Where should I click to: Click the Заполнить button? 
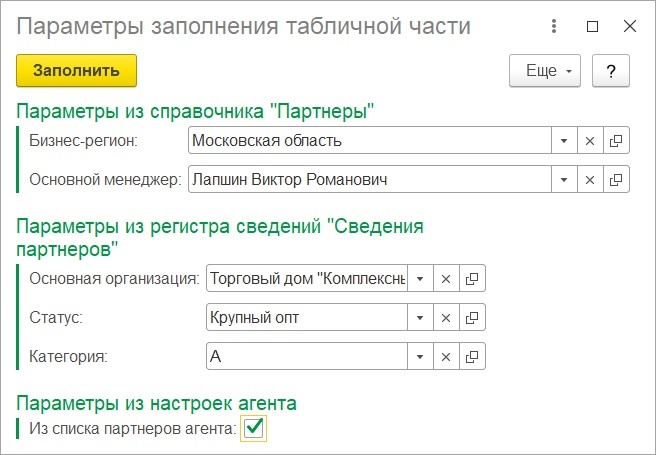coord(77,71)
